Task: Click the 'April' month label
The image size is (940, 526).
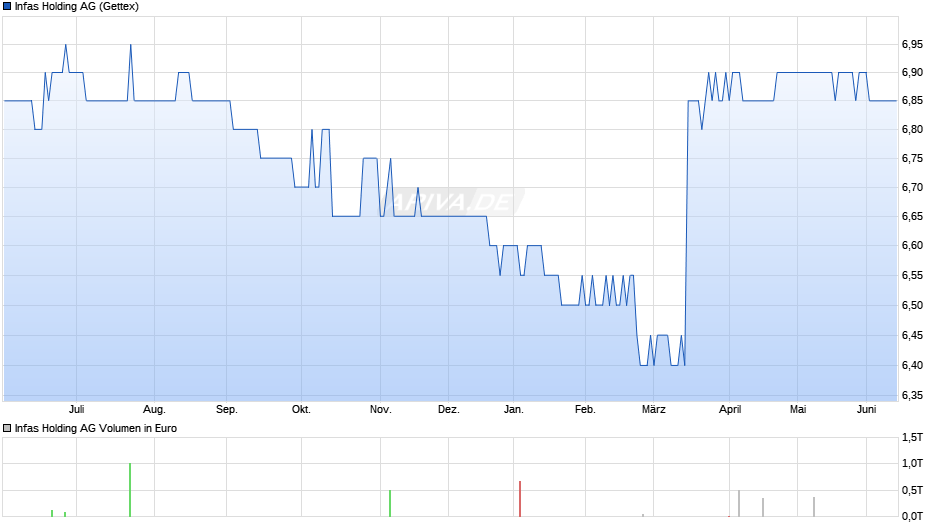Action: pos(730,410)
